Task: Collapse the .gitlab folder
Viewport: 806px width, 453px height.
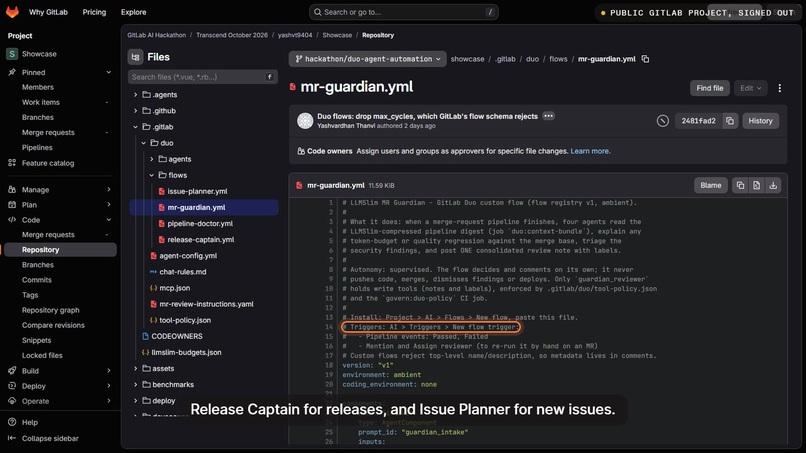Action: (x=135, y=127)
